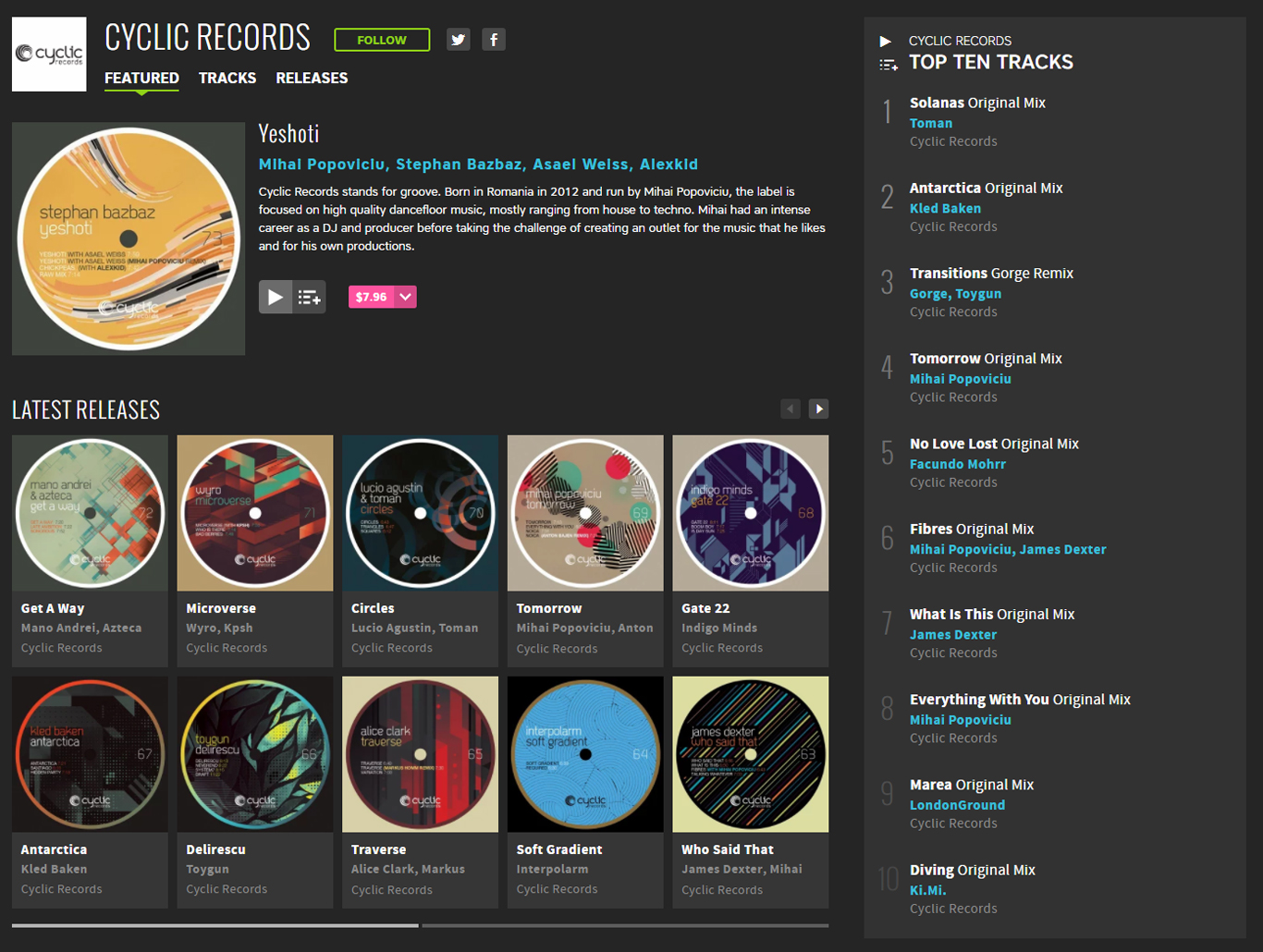Buy Yeshoti for $7.96
The image size is (1263, 952).
(372, 297)
